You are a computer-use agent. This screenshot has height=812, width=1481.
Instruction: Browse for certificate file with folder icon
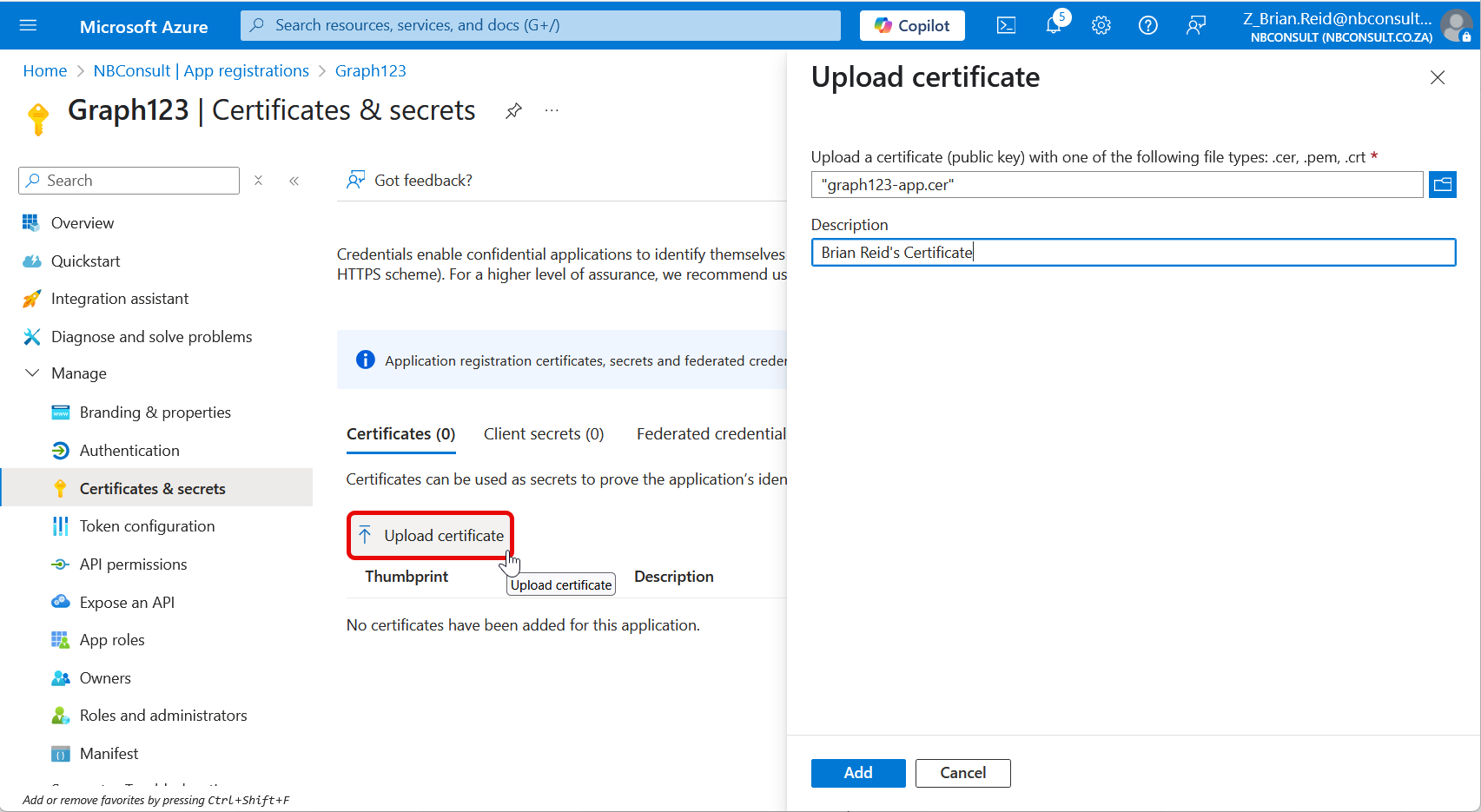(x=1443, y=184)
